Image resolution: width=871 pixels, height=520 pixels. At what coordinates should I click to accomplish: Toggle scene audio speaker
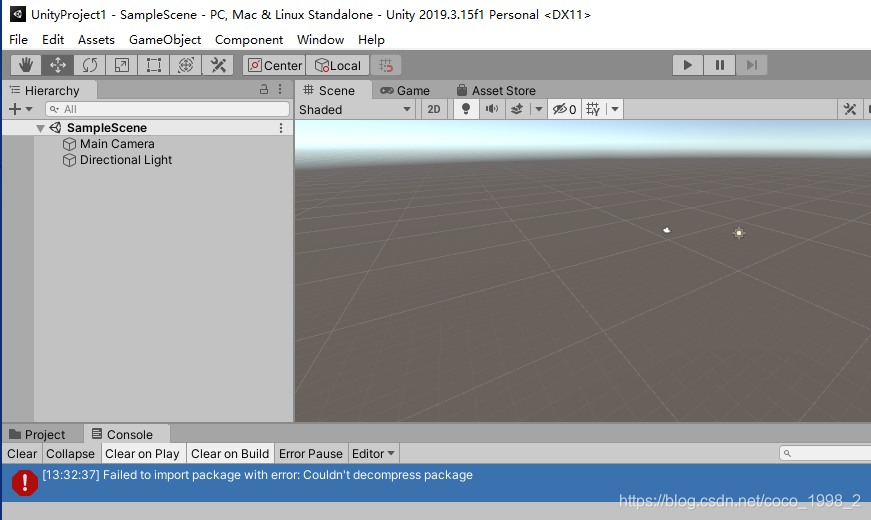click(x=492, y=109)
